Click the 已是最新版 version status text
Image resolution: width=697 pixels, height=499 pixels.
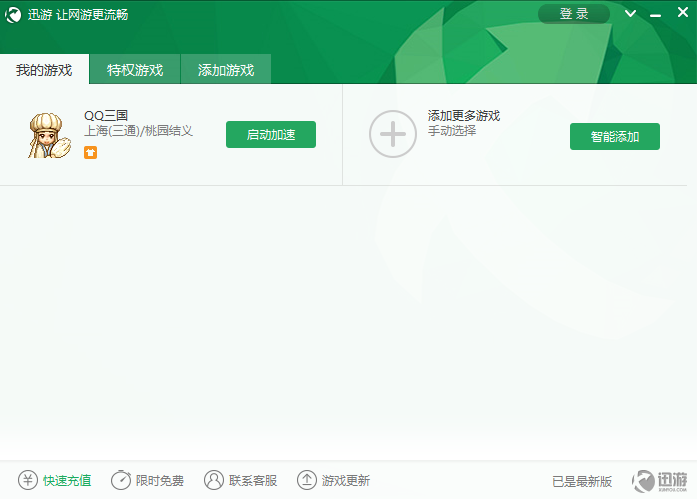tap(582, 481)
